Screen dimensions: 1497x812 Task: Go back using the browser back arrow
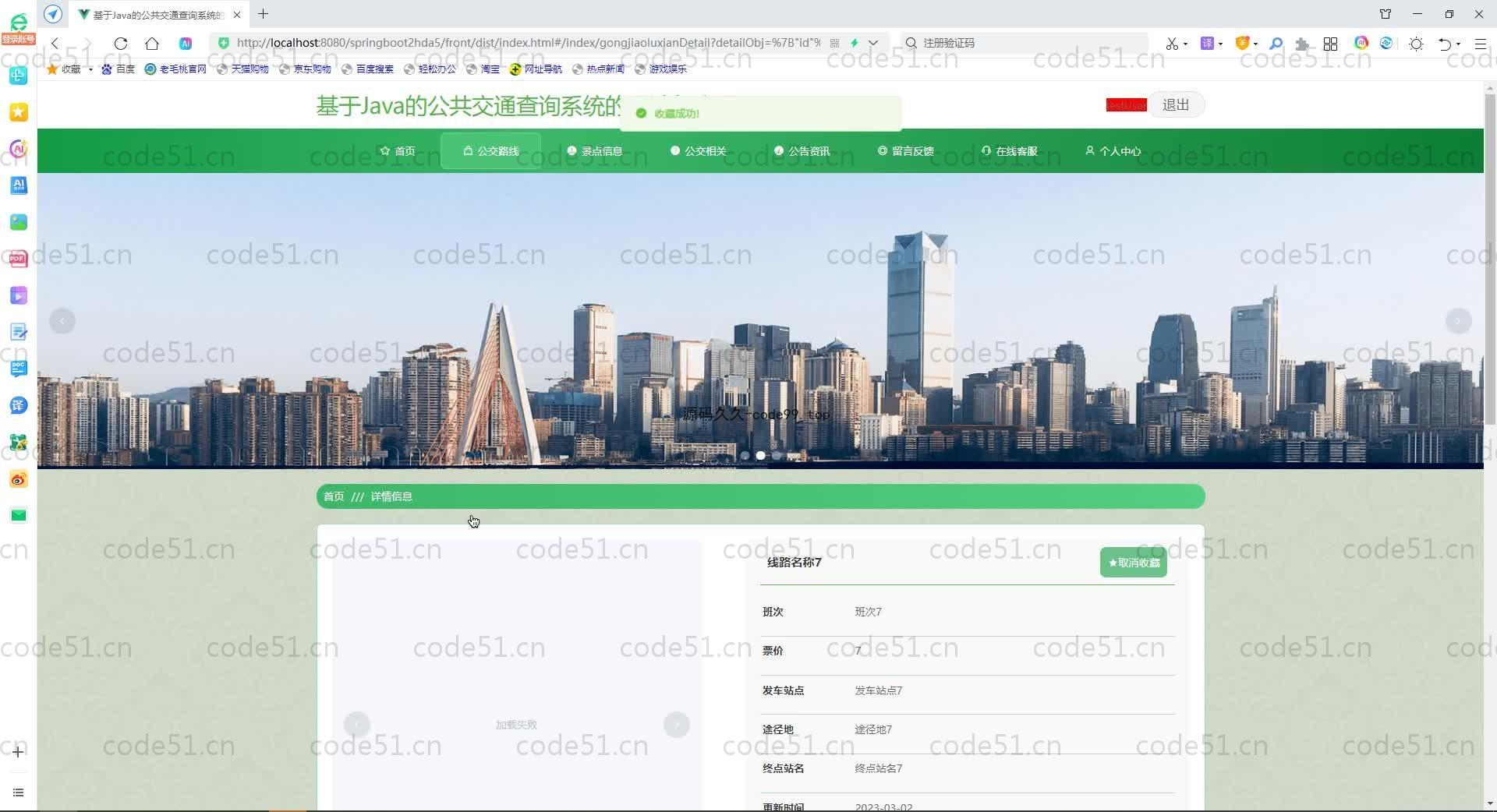tap(55, 44)
